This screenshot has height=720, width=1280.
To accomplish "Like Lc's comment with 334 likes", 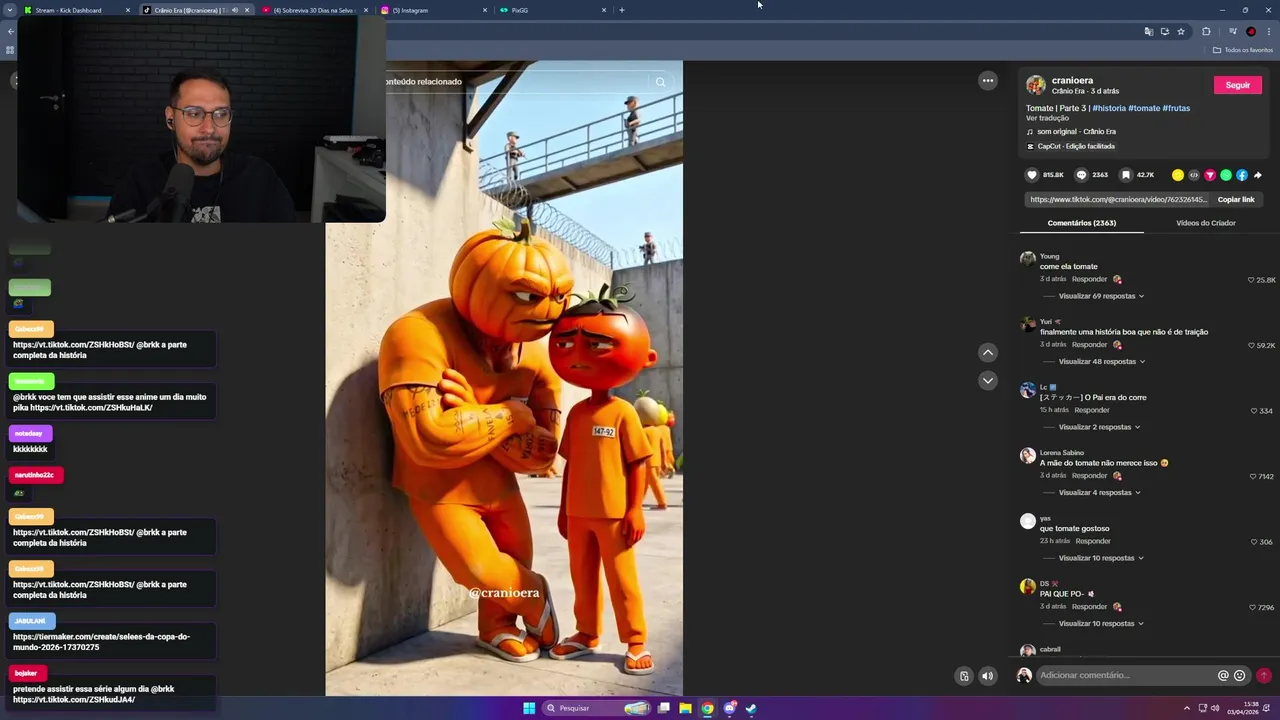I will click(x=1254, y=411).
